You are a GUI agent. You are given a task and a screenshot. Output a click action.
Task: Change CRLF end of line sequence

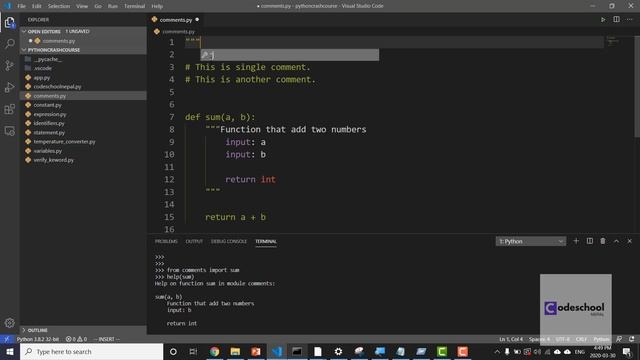coord(581,339)
